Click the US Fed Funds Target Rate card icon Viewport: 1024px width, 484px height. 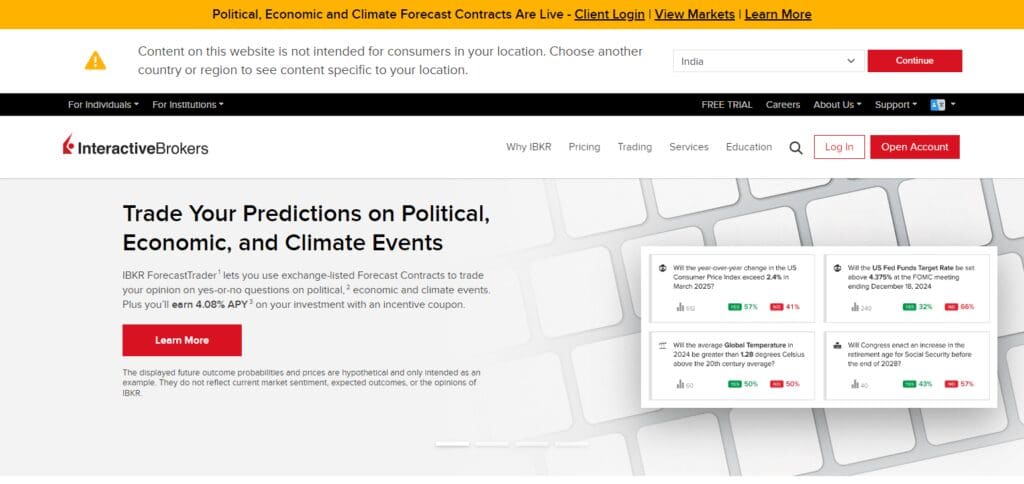click(837, 268)
